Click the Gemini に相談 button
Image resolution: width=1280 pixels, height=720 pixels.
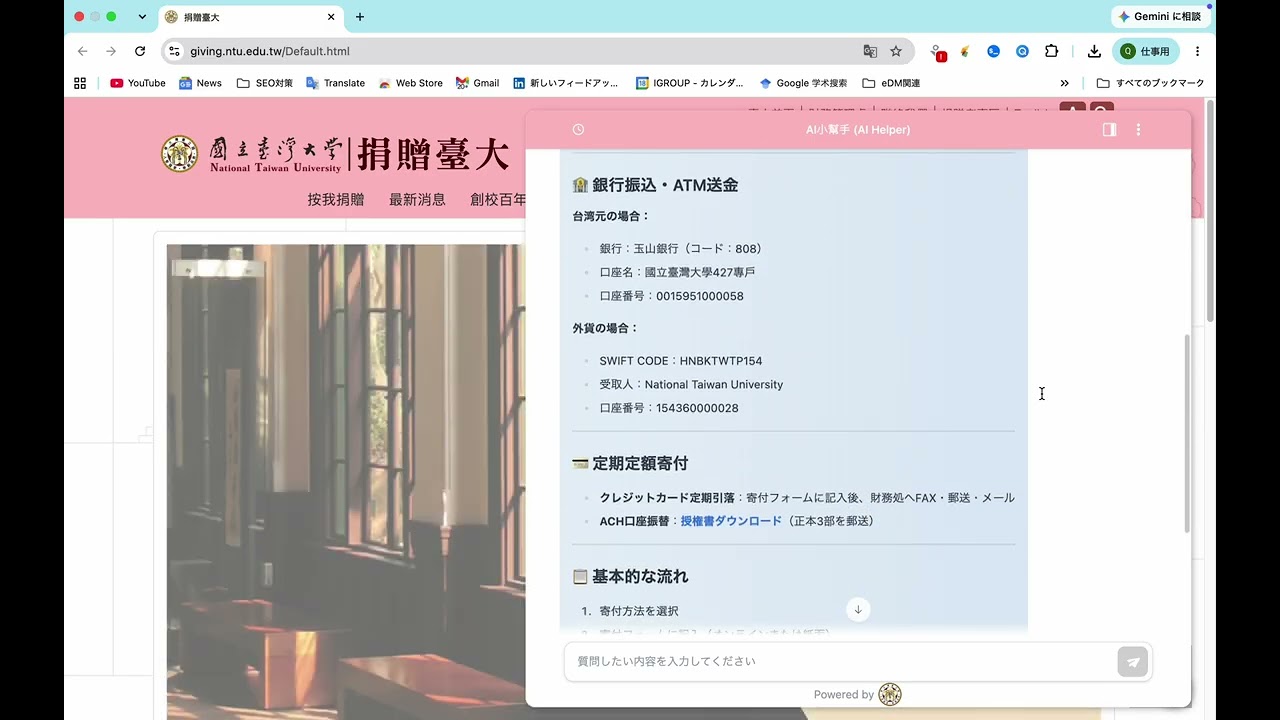[1161, 17]
